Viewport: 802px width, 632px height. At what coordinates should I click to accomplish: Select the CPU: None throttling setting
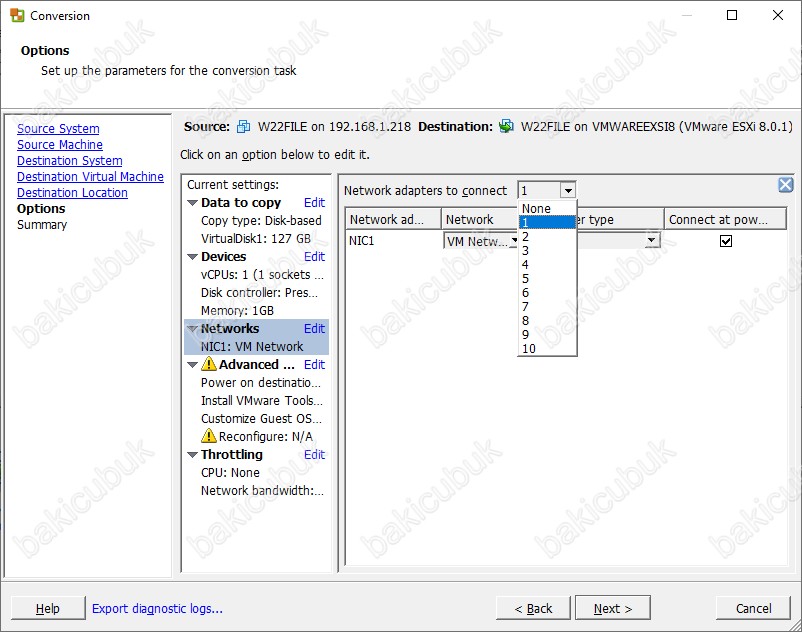(230, 472)
